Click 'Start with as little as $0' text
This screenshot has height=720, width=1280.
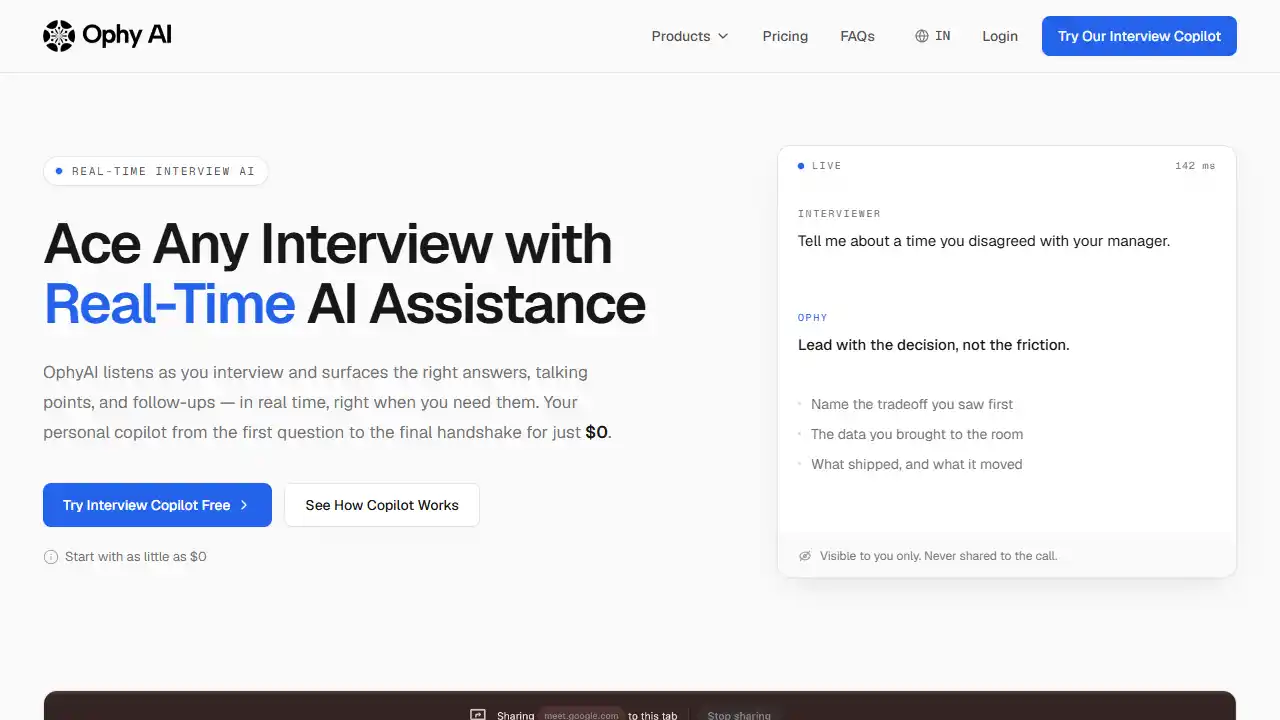coord(136,557)
